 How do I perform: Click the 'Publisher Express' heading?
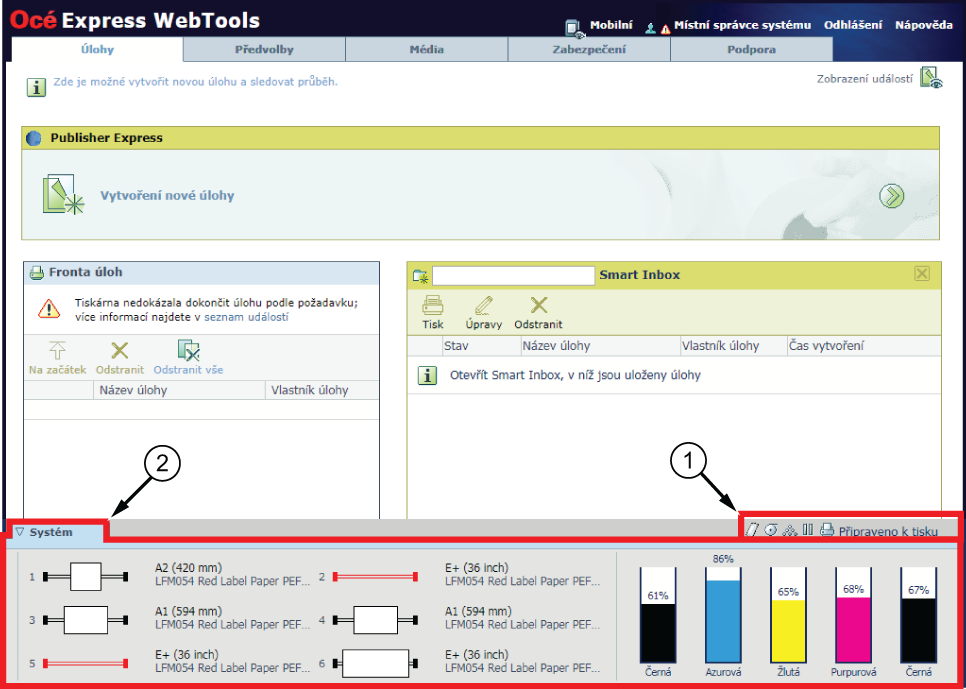pyautogui.click(x=107, y=138)
